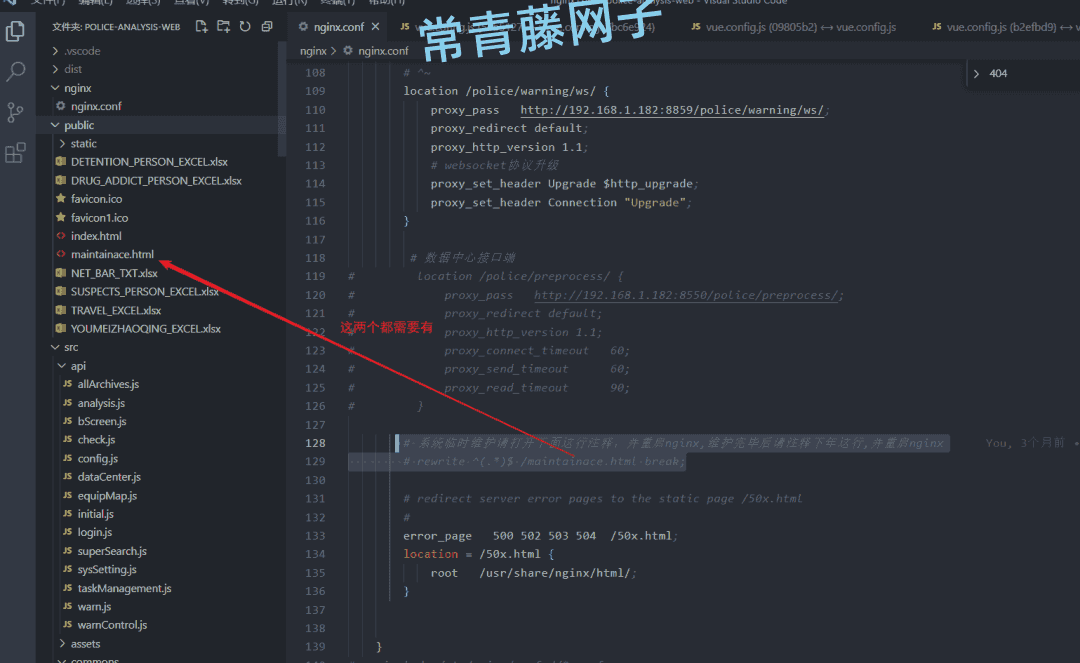Open analysis.js file
The height and width of the screenshot is (663, 1080).
point(101,403)
